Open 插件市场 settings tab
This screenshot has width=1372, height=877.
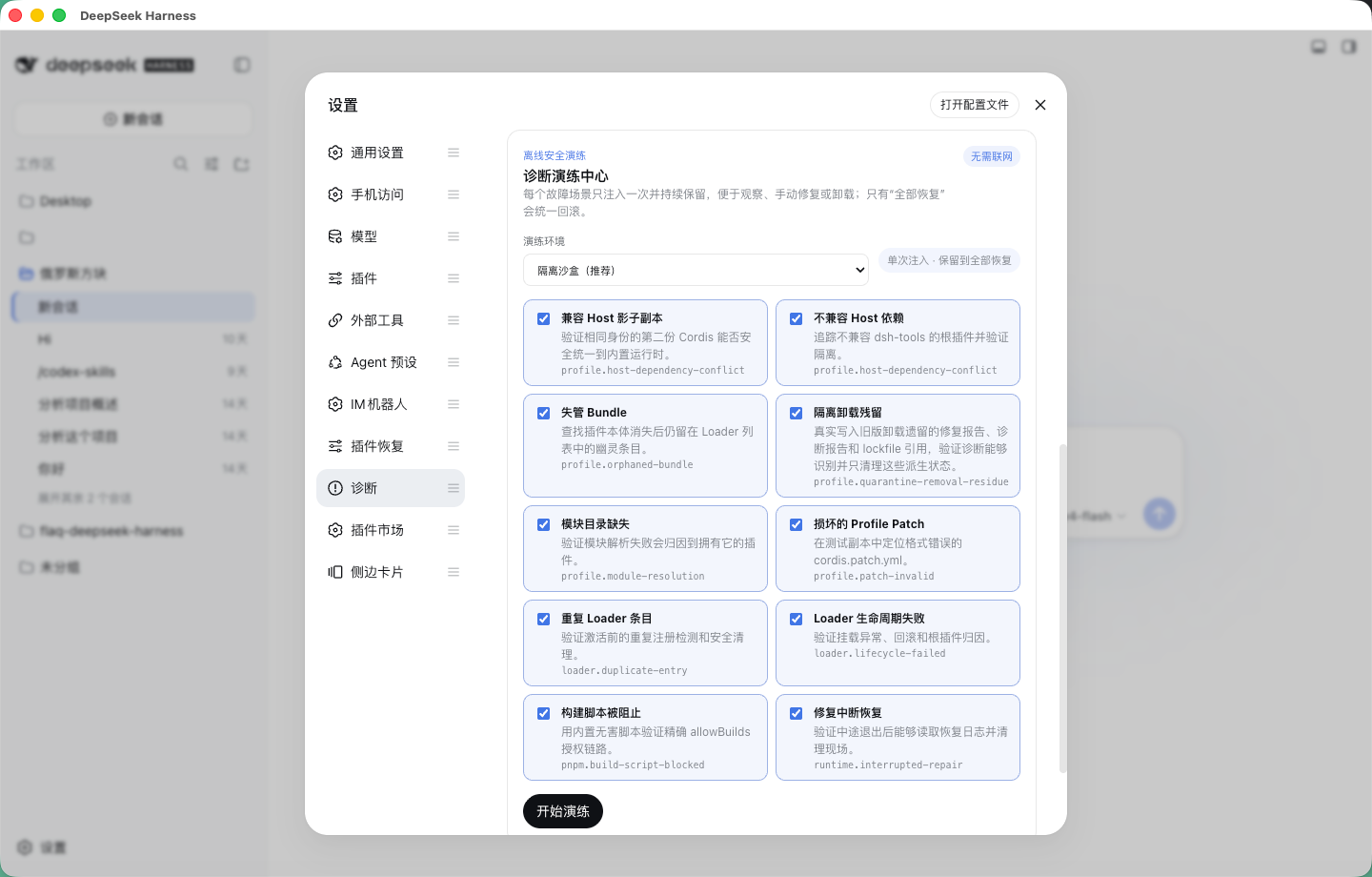pyautogui.click(x=391, y=530)
